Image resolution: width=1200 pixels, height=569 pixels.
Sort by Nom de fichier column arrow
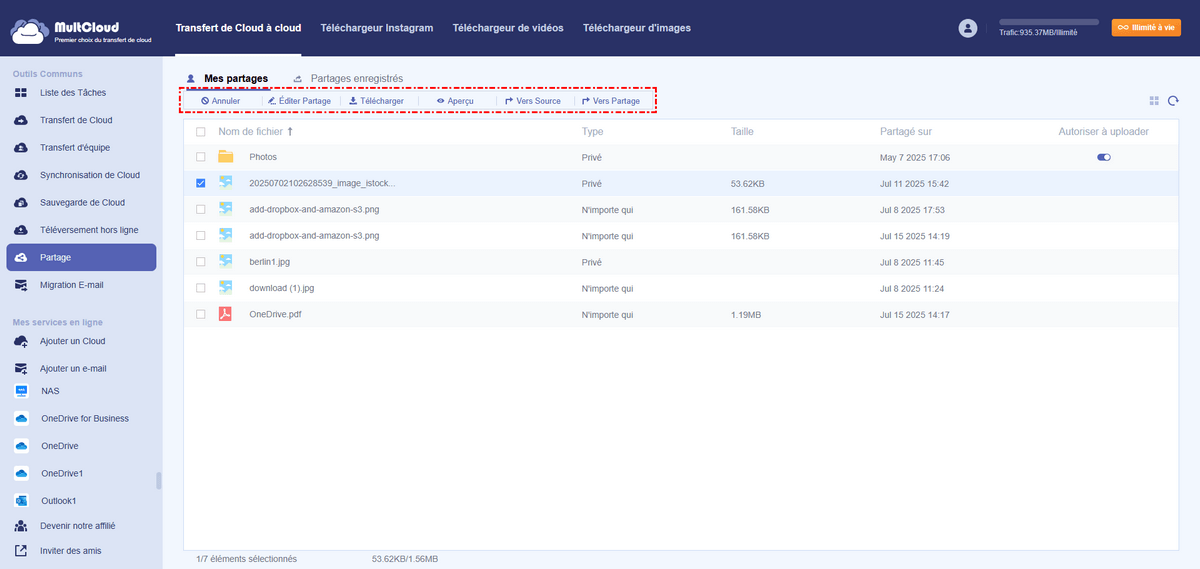[291, 131]
